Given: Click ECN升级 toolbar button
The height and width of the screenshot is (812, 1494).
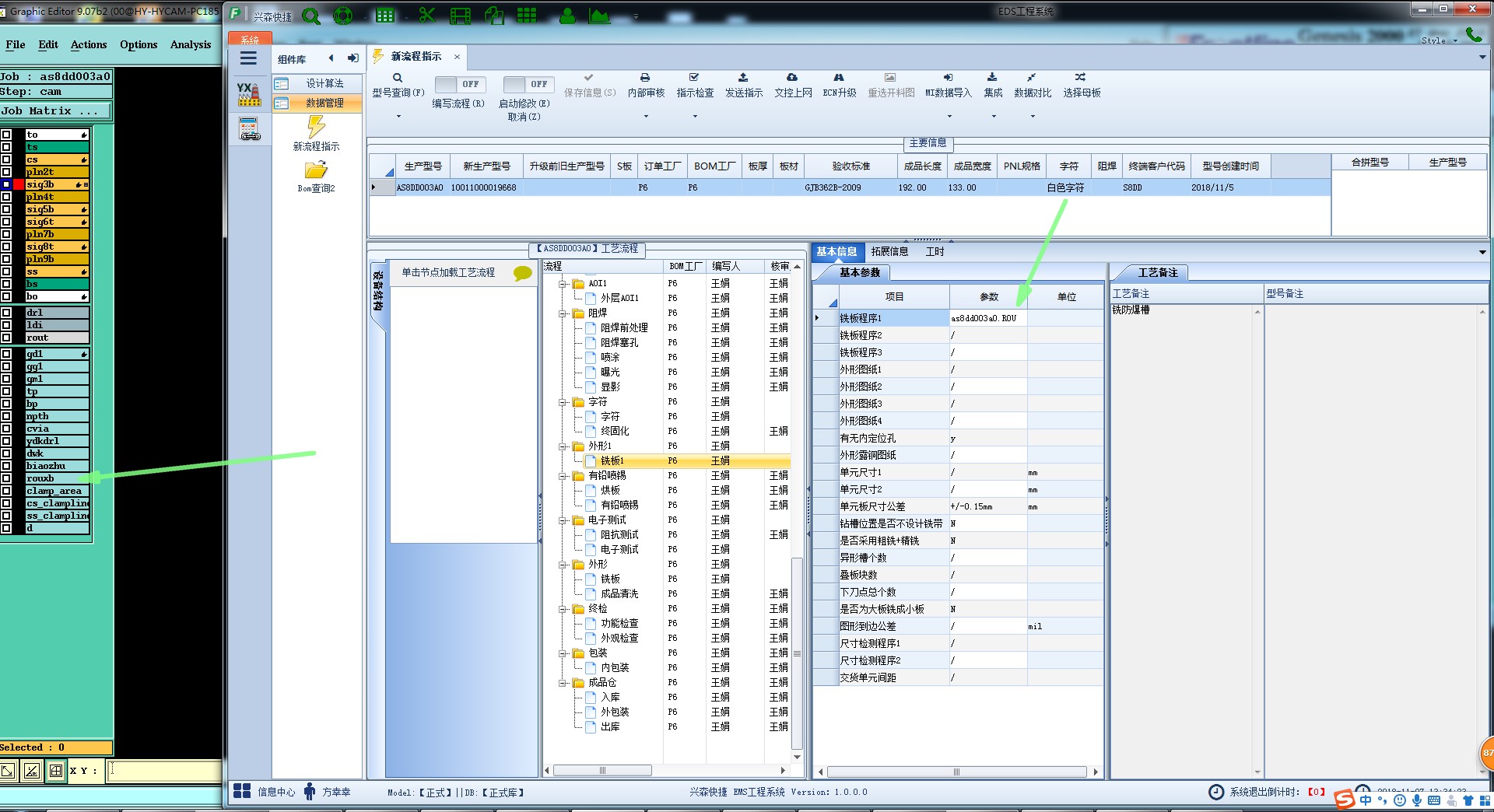Looking at the screenshot, I should coord(840,86).
